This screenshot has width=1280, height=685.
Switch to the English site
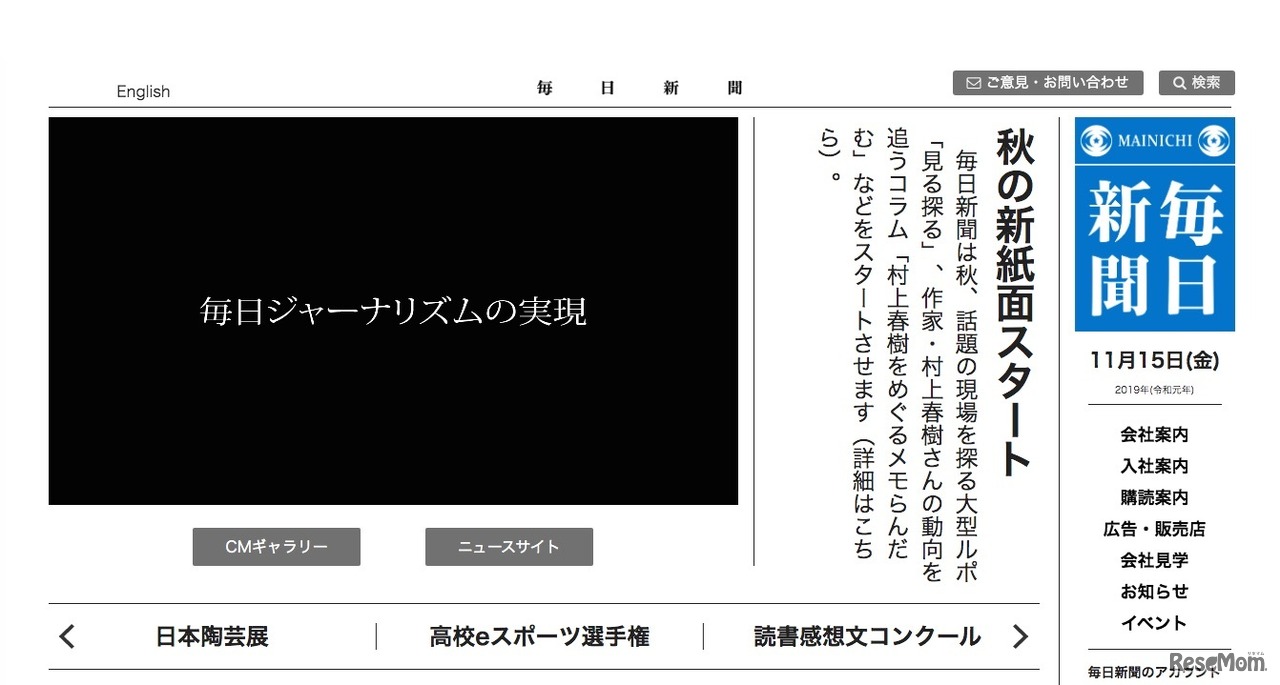pos(143,91)
